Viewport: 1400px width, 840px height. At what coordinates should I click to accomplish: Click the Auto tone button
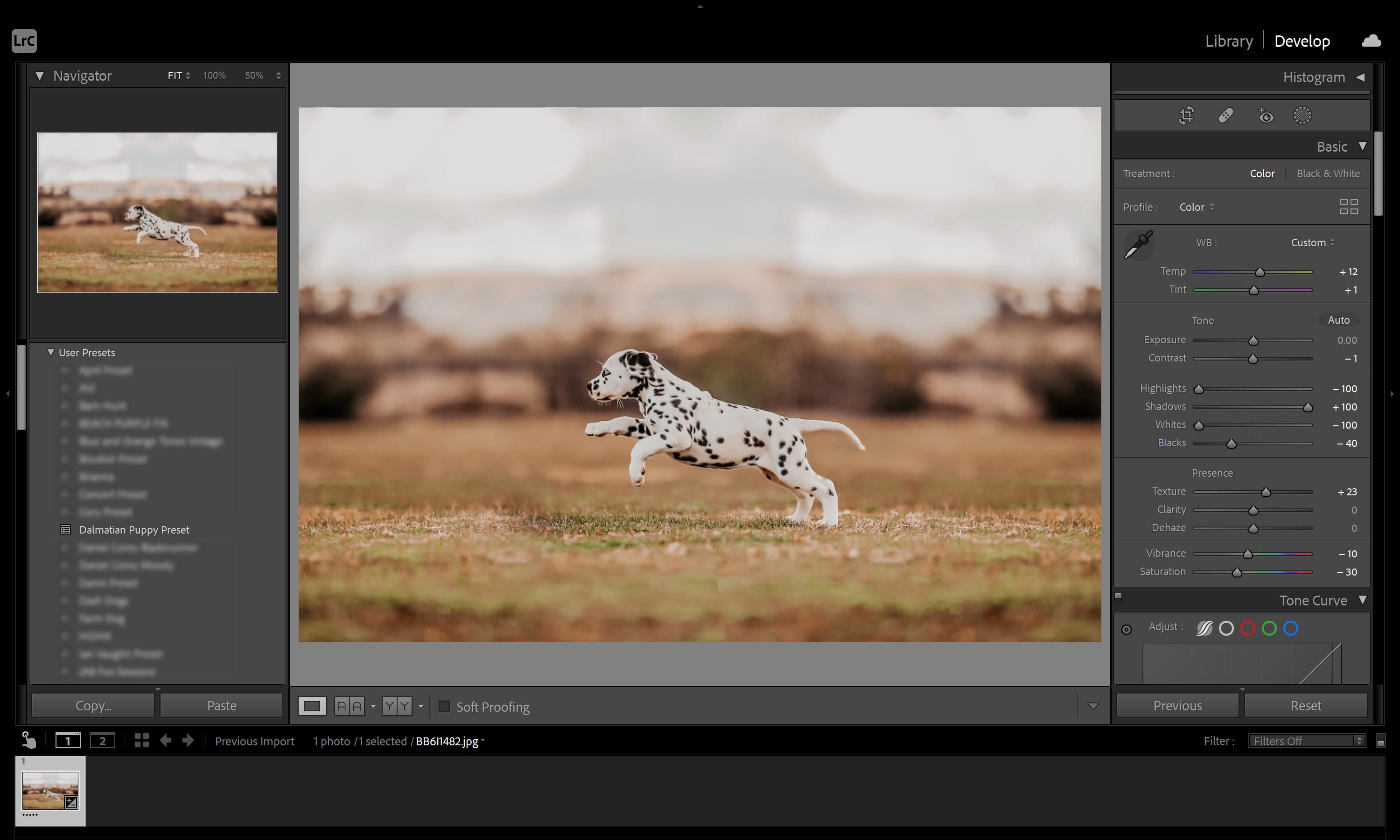pyautogui.click(x=1338, y=320)
